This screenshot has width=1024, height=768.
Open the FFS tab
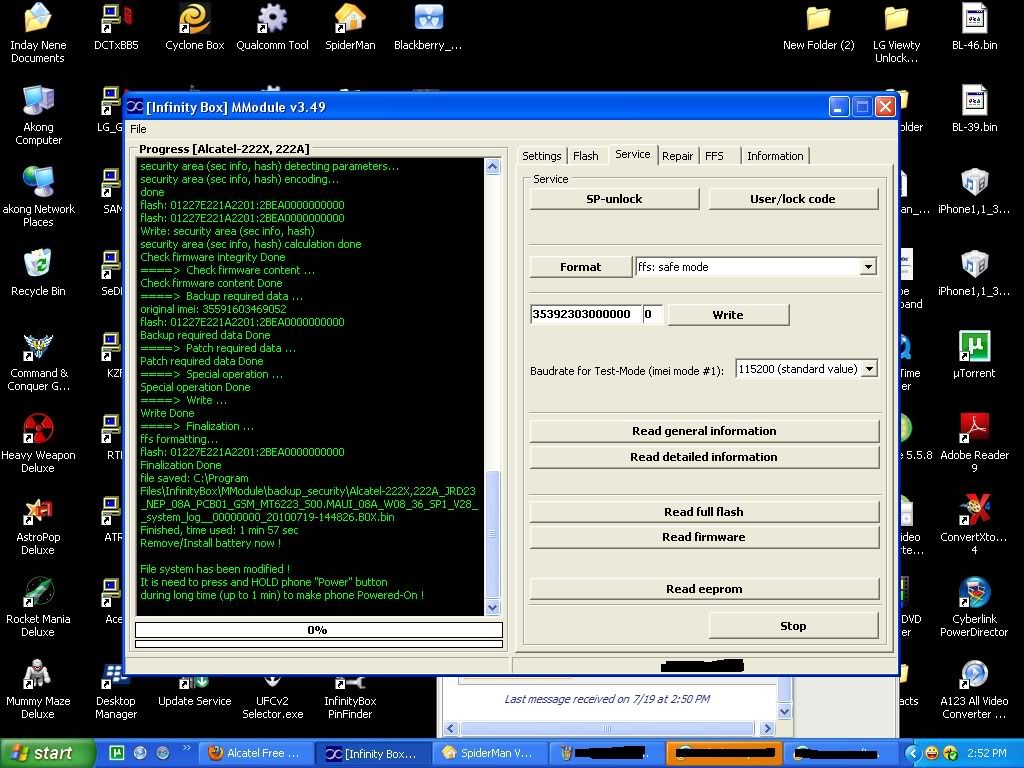(x=714, y=156)
